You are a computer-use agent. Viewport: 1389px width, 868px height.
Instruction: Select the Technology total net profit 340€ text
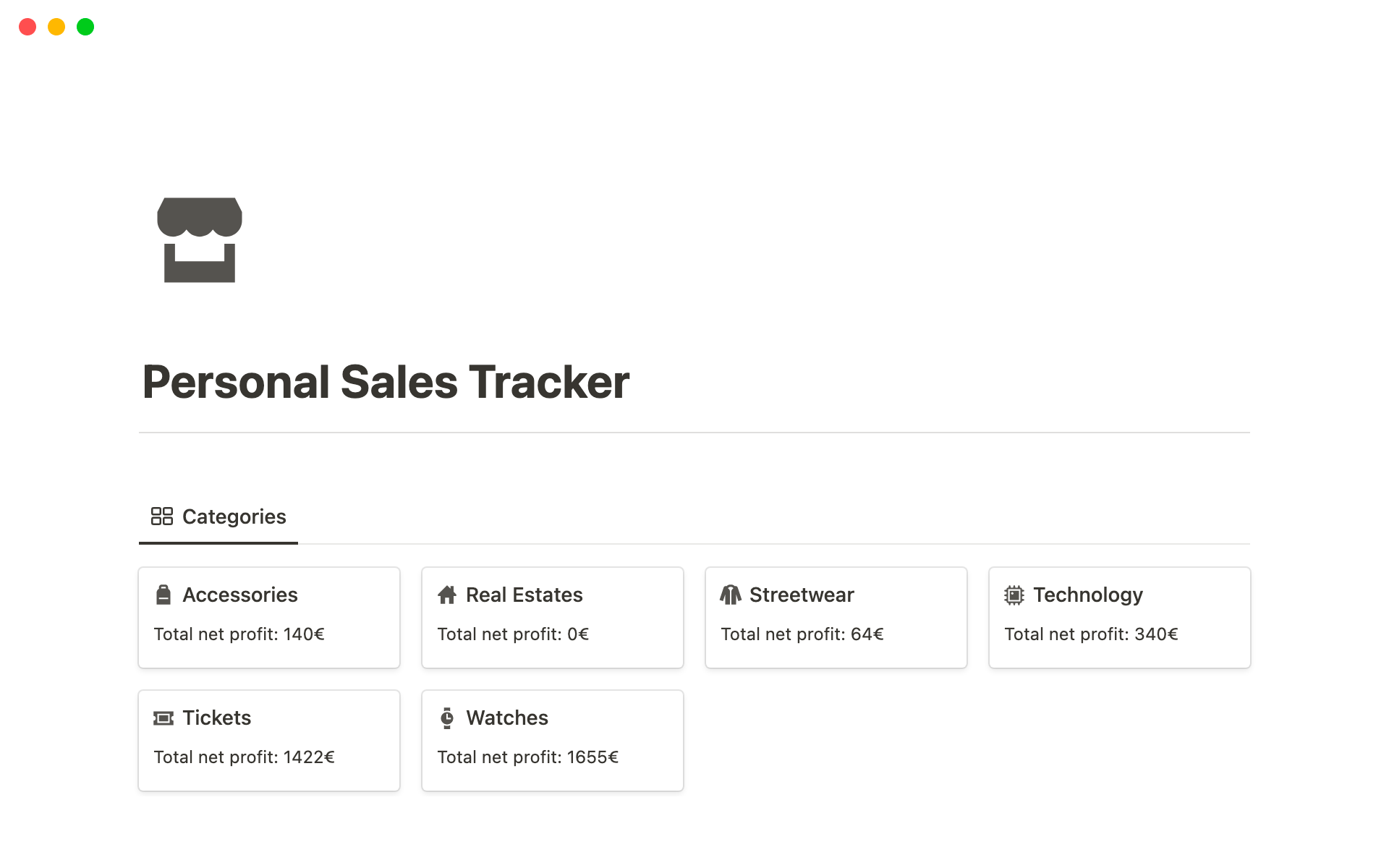click(1091, 634)
